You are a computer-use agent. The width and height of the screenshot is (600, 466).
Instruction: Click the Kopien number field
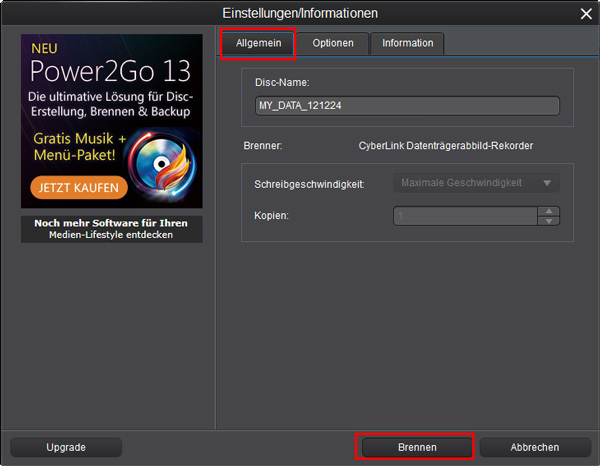[465, 216]
